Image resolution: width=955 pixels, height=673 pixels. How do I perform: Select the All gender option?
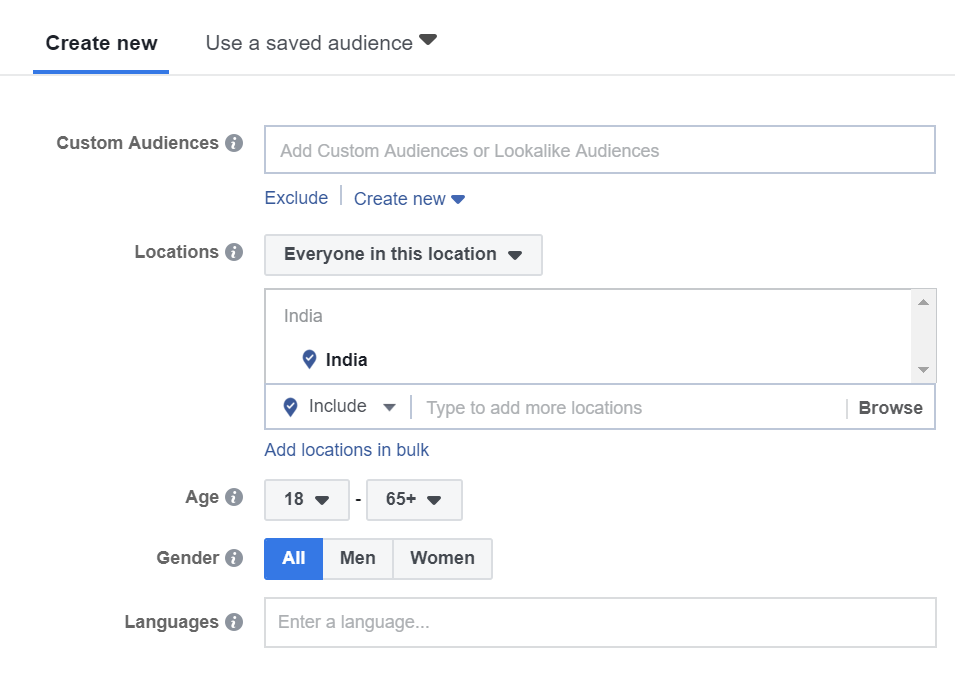[x=294, y=558]
